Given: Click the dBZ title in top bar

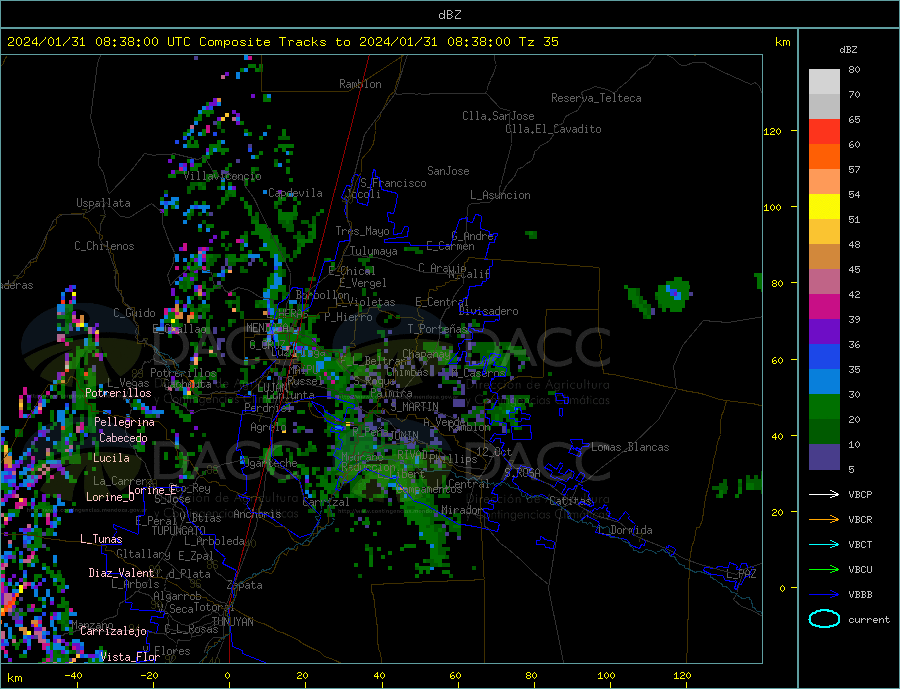Looking at the screenshot, I should coord(449,15).
